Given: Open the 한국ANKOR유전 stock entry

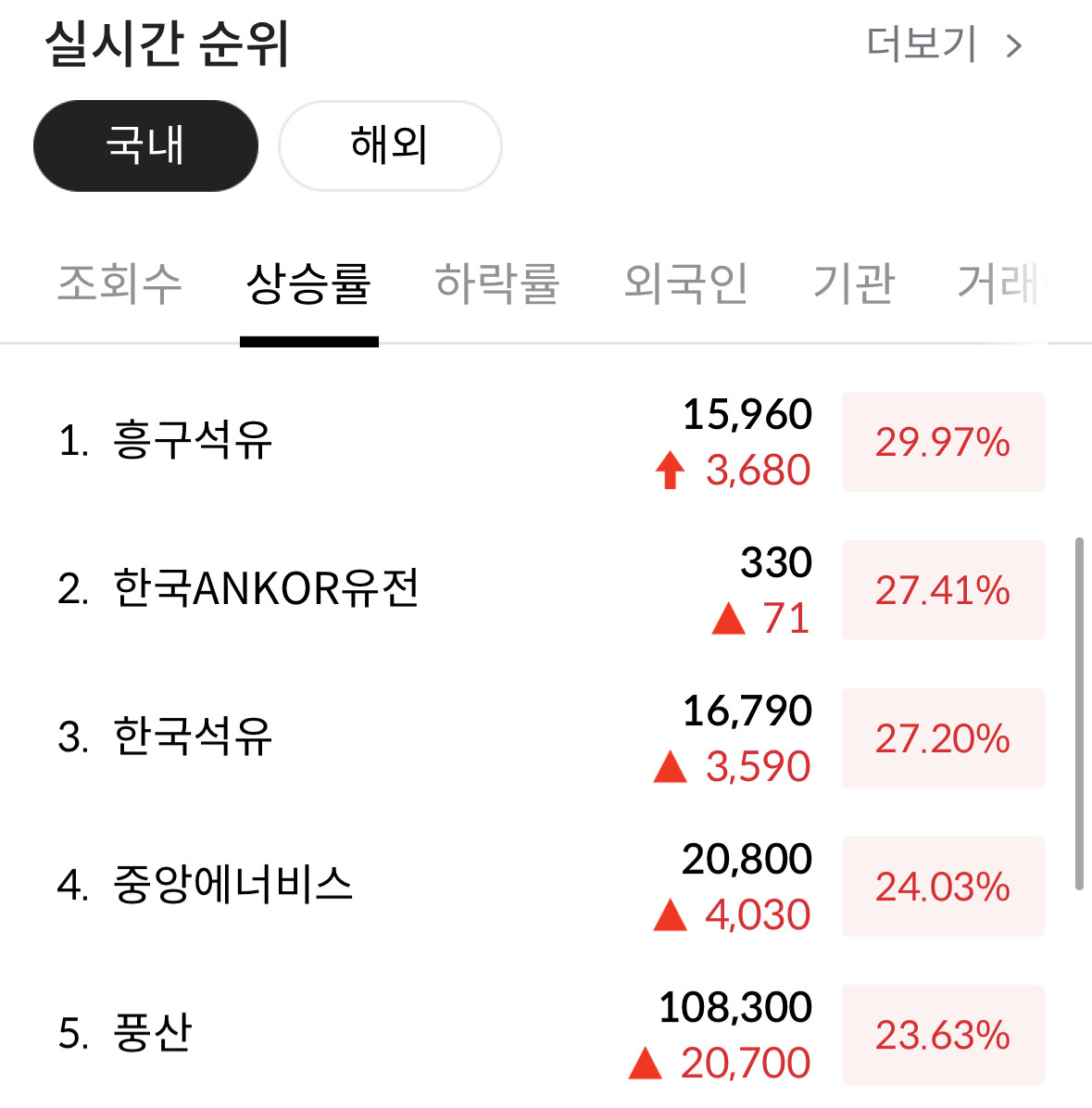Looking at the screenshot, I should [x=266, y=588].
